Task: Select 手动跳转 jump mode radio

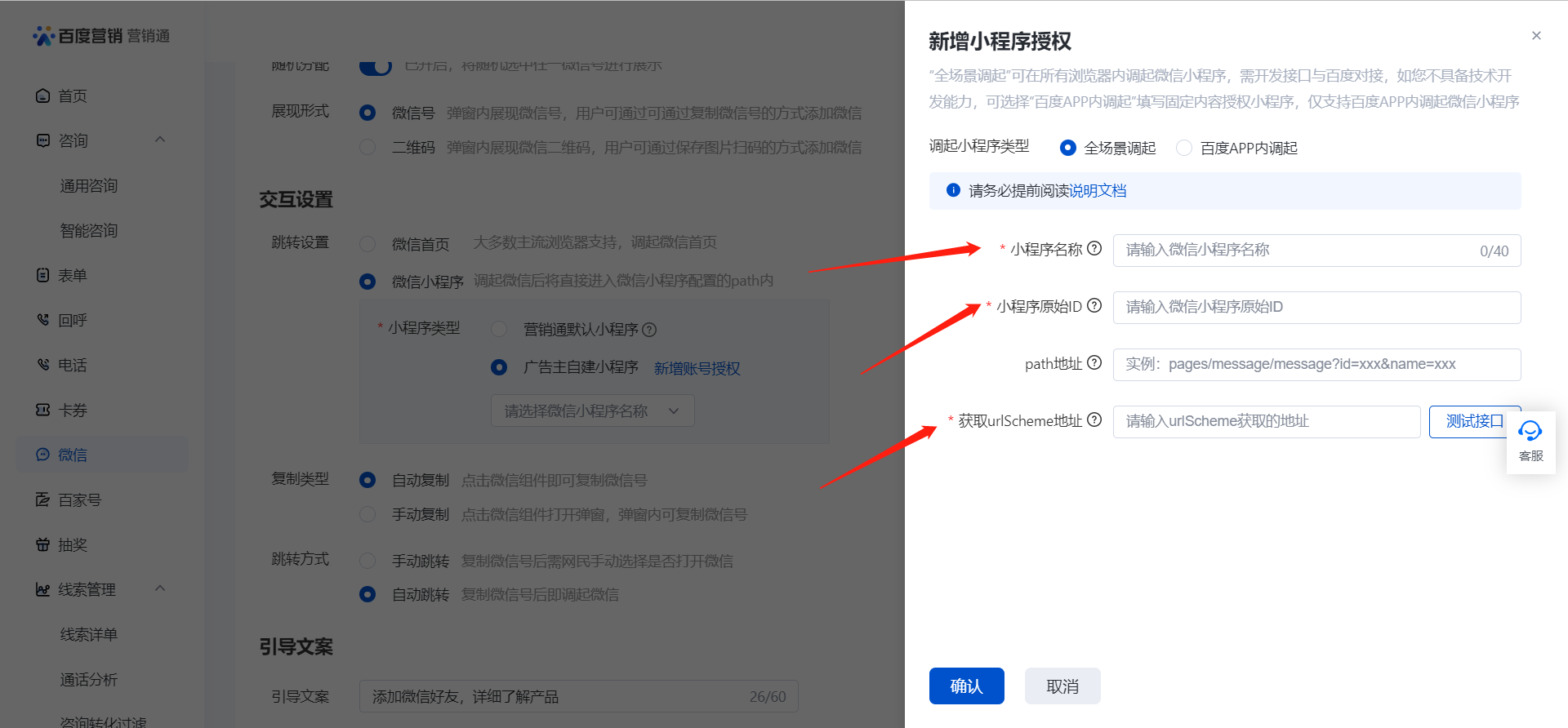Action: pyautogui.click(x=367, y=561)
